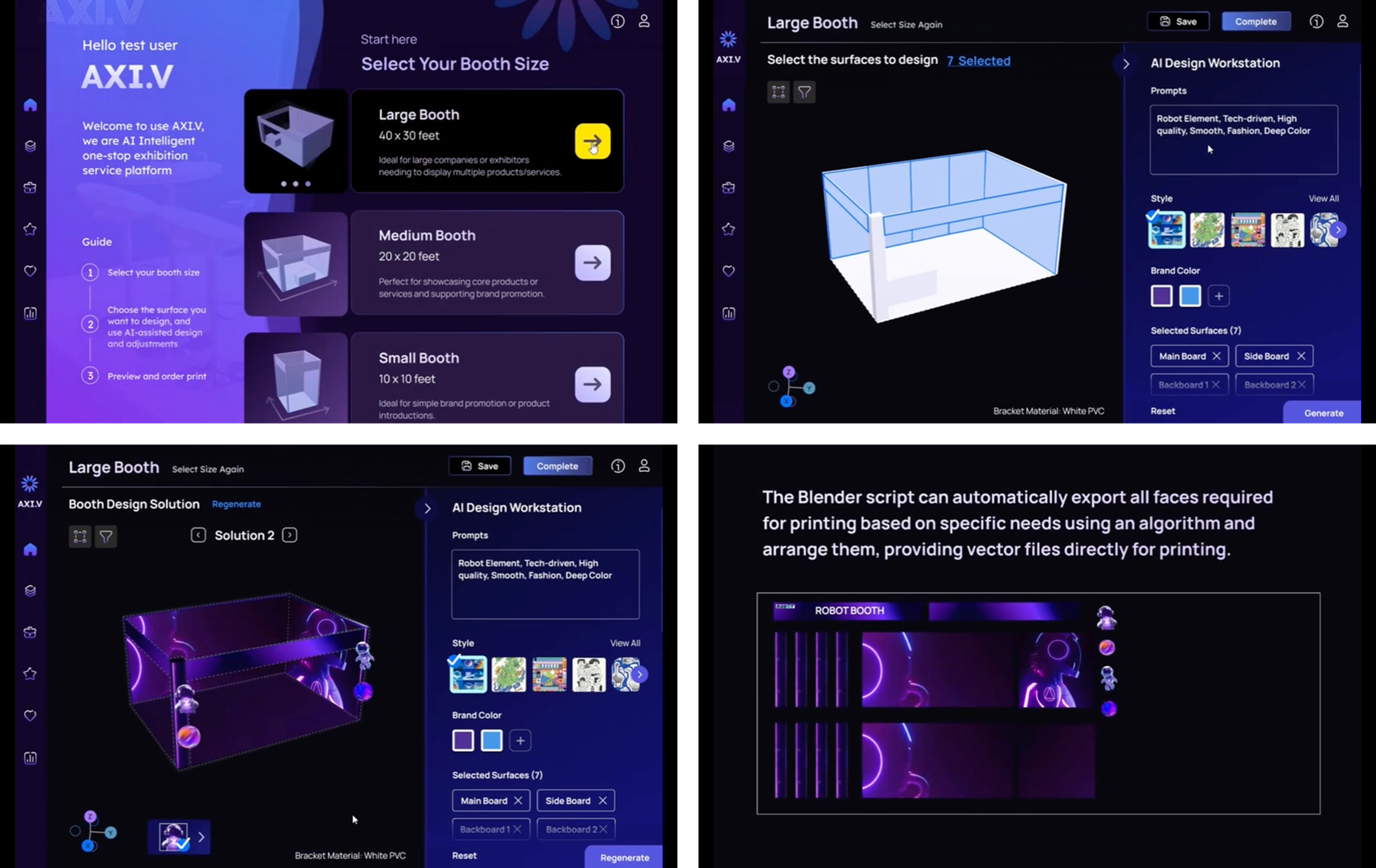Click the yellow arrow on Large Booth card

pyautogui.click(x=592, y=142)
